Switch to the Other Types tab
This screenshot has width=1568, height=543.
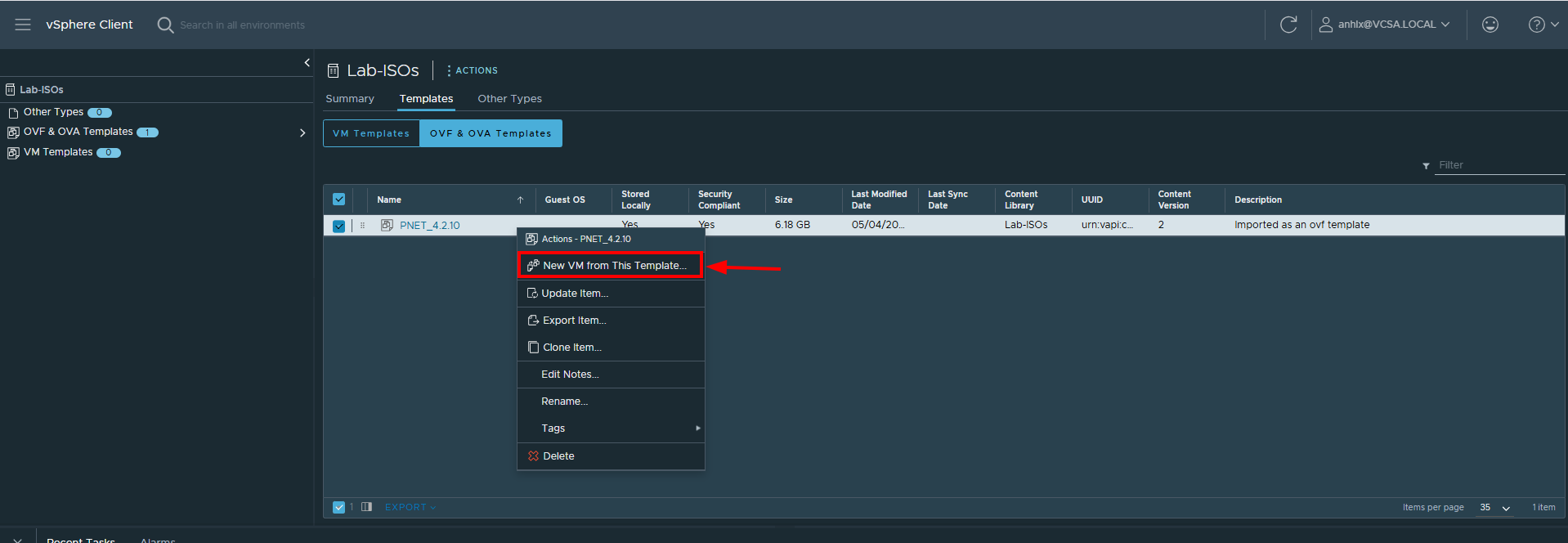[x=509, y=98]
